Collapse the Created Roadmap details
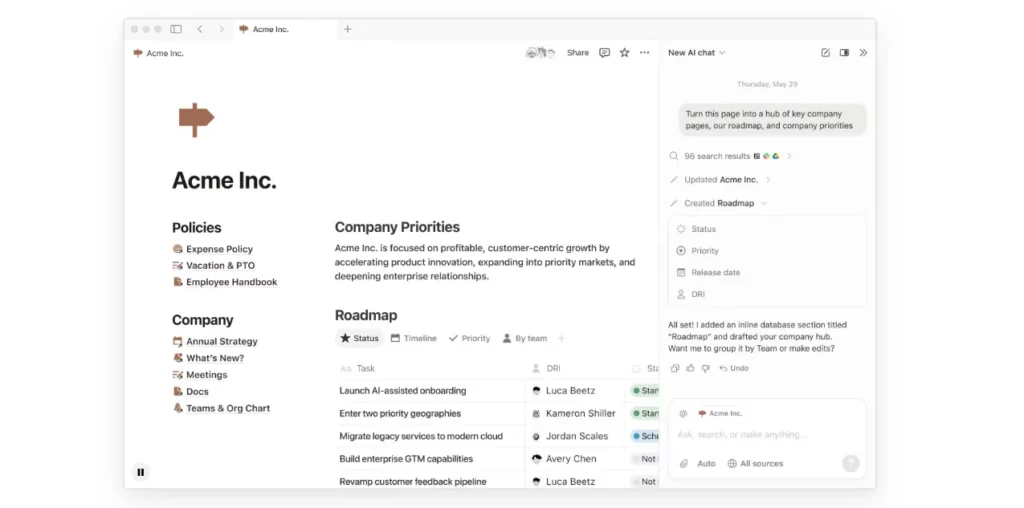Screen dimensions: 1024x508 [x=765, y=203]
